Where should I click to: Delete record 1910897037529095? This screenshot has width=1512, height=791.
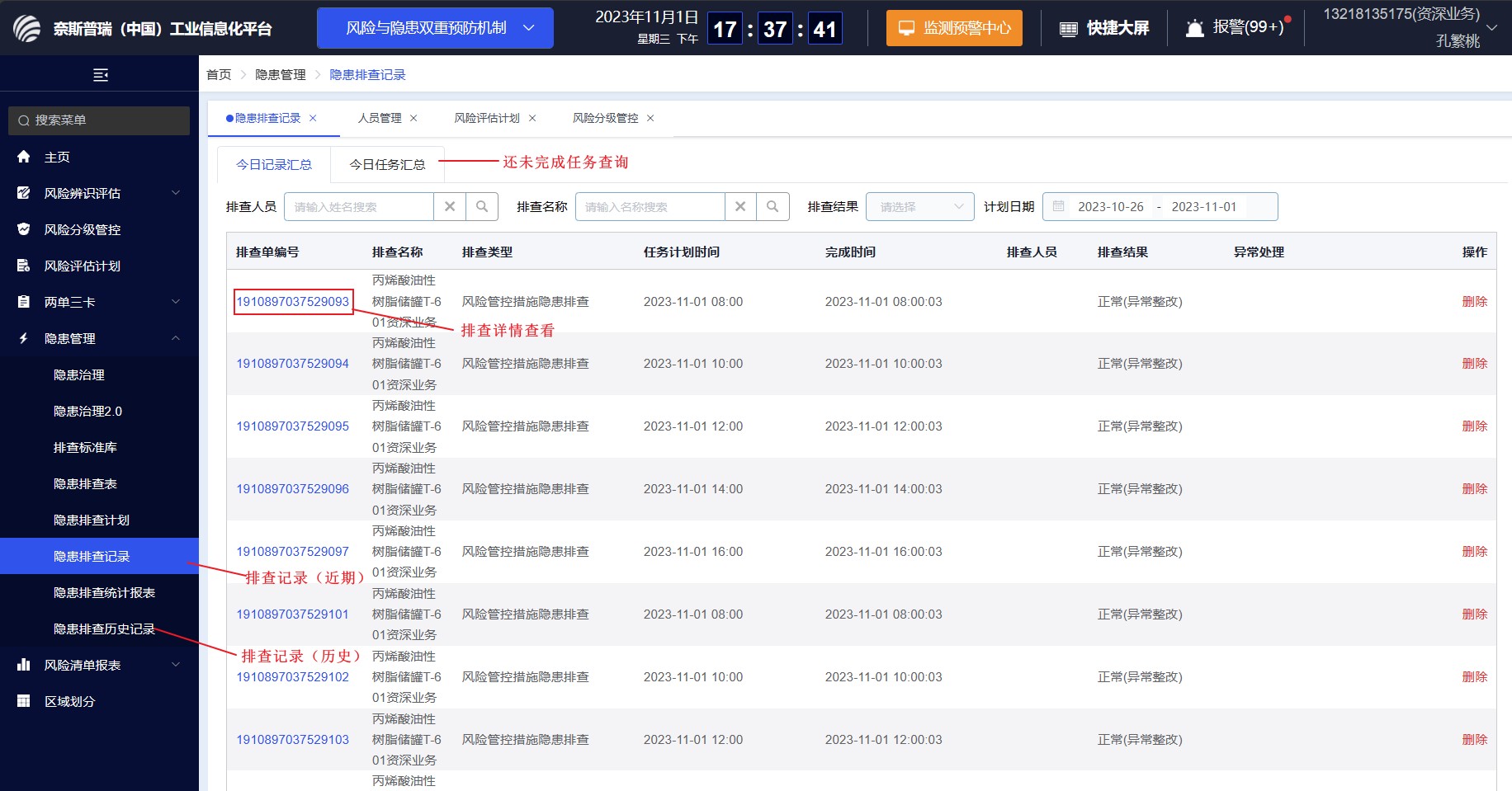pyautogui.click(x=1474, y=426)
